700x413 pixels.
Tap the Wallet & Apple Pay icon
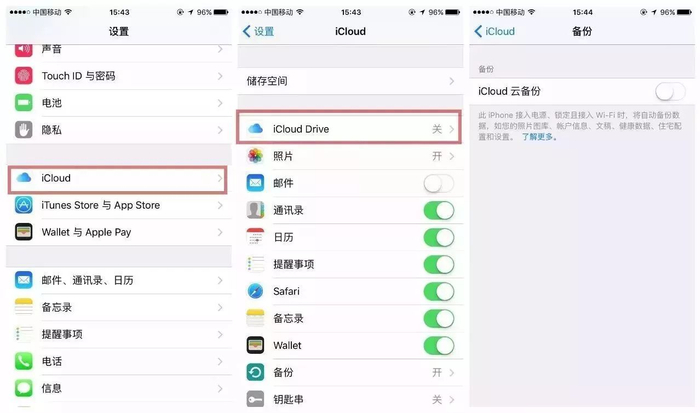tap(23, 232)
